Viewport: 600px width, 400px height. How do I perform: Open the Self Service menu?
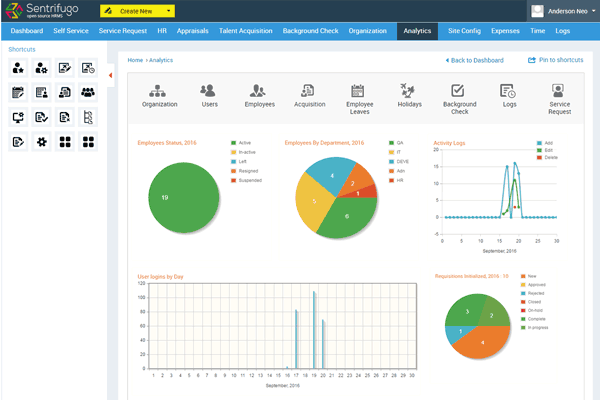[x=72, y=31]
